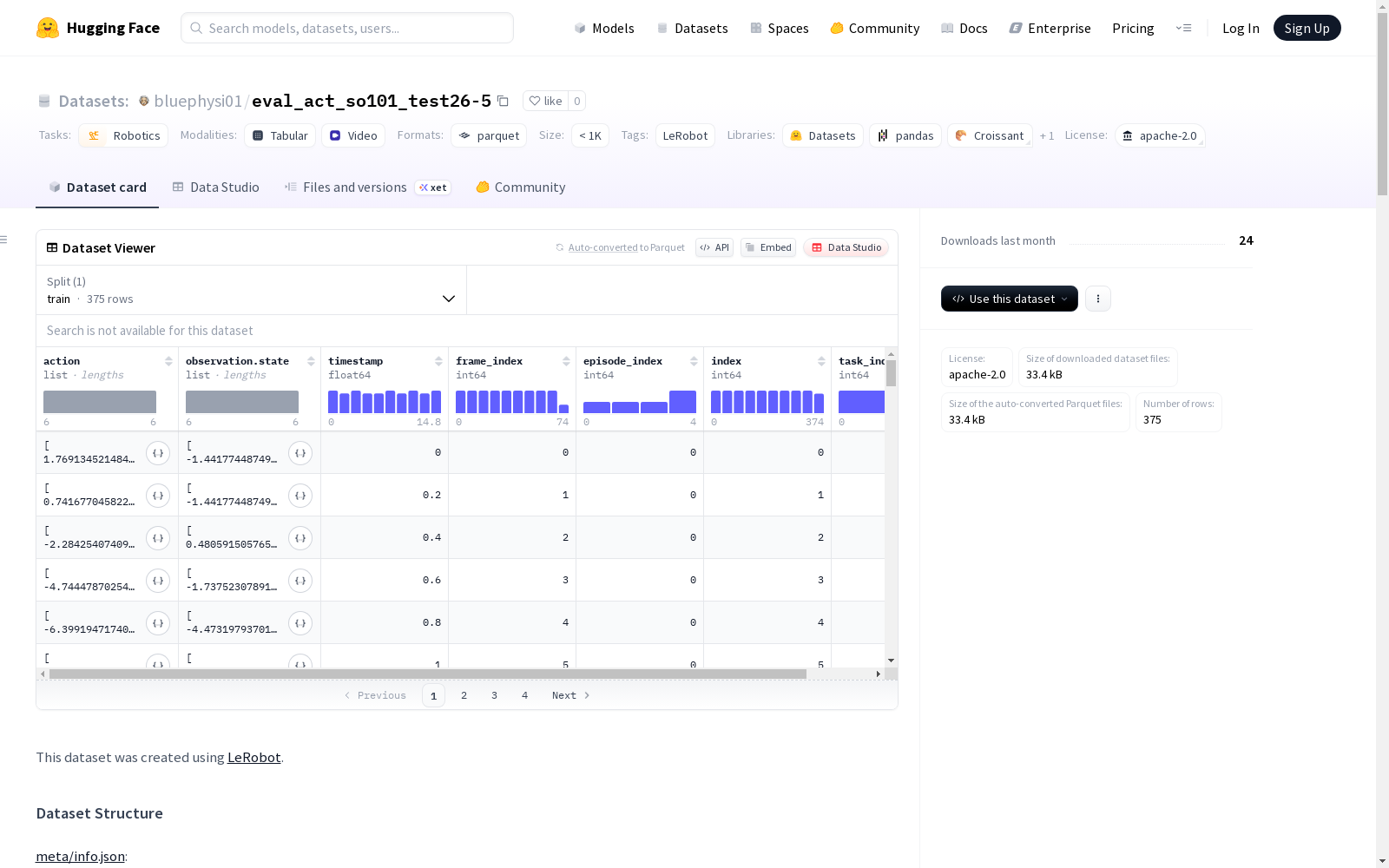Toggle the left sidebar table-of-contents icon
The height and width of the screenshot is (868, 1389).
[x=4, y=240]
